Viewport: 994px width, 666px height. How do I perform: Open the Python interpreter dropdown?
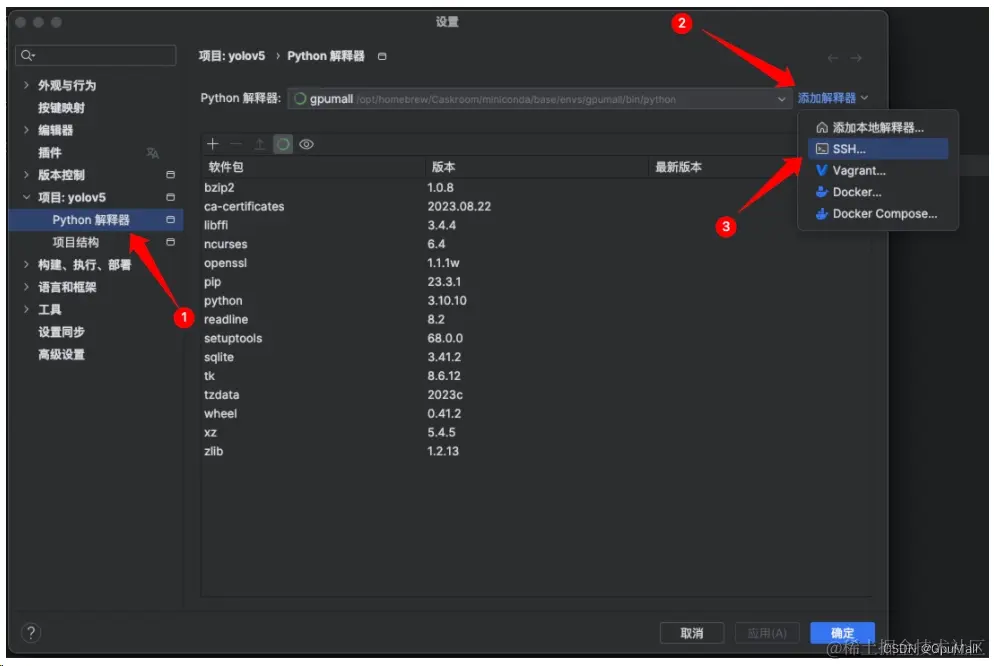pos(539,99)
